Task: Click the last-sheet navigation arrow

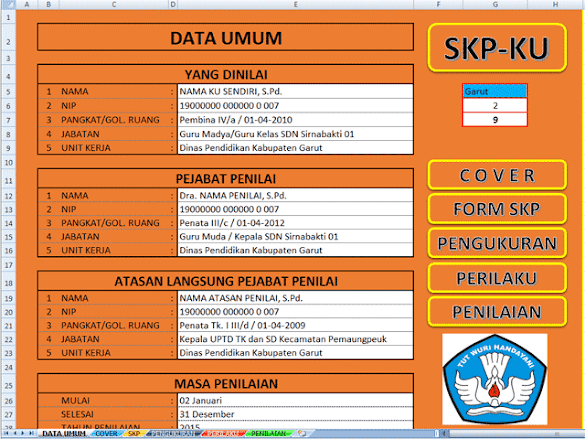Action: coord(31,433)
